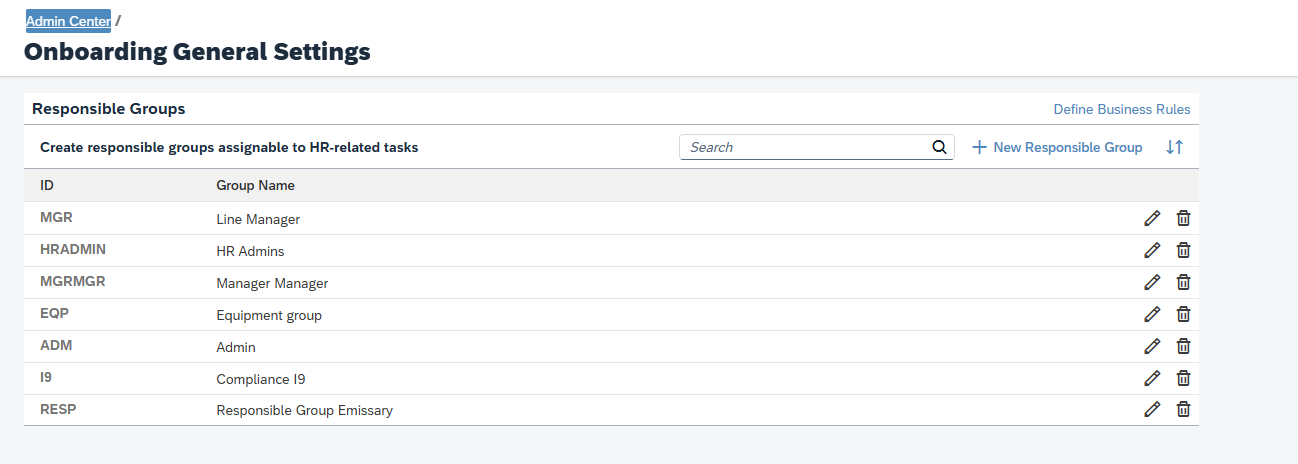Edit the Responsible Group Emissary row

click(x=1152, y=409)
